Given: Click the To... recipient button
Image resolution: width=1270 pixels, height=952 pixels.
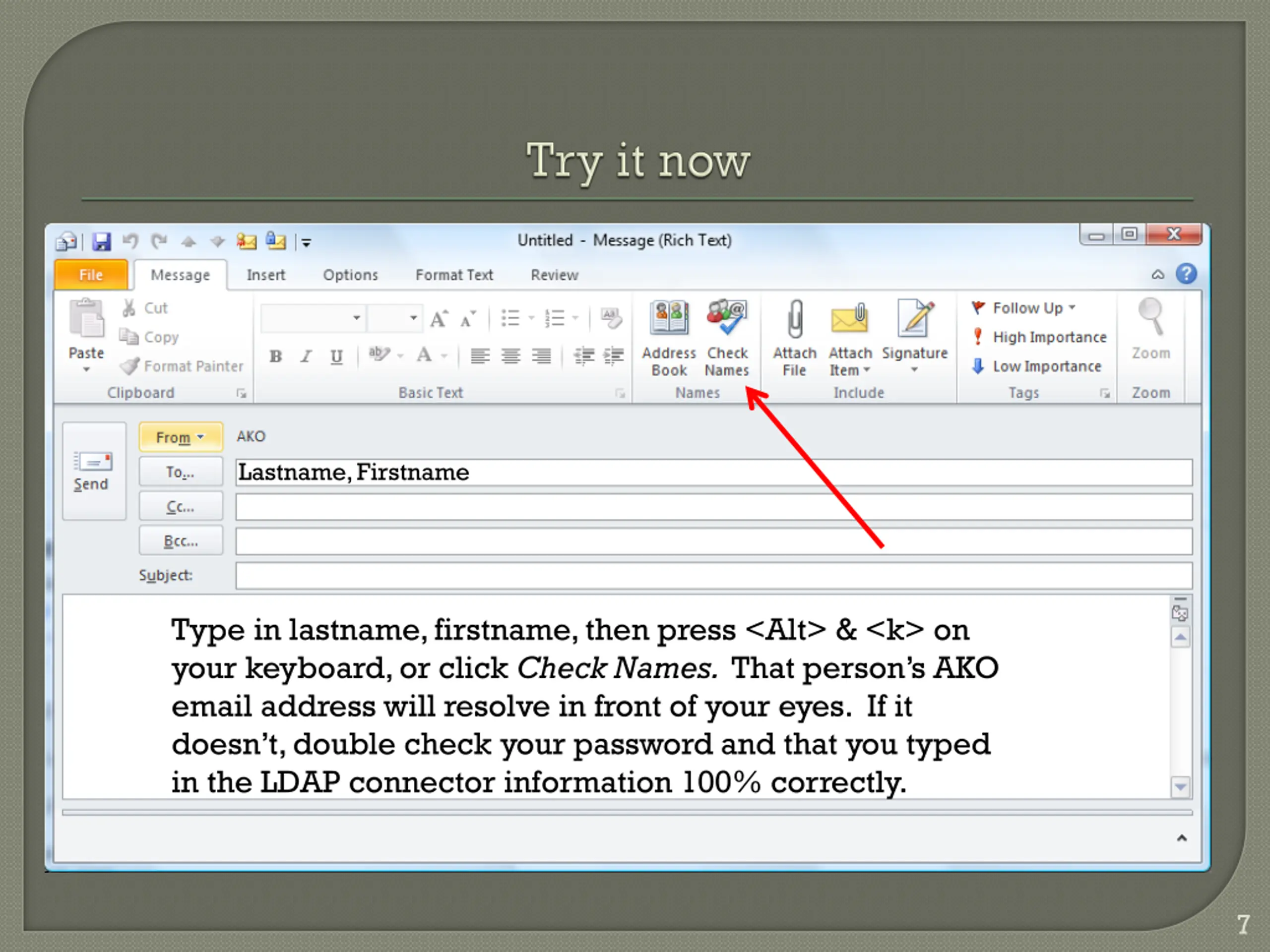Looking at the screenshot, I should (x=180, y=472).
